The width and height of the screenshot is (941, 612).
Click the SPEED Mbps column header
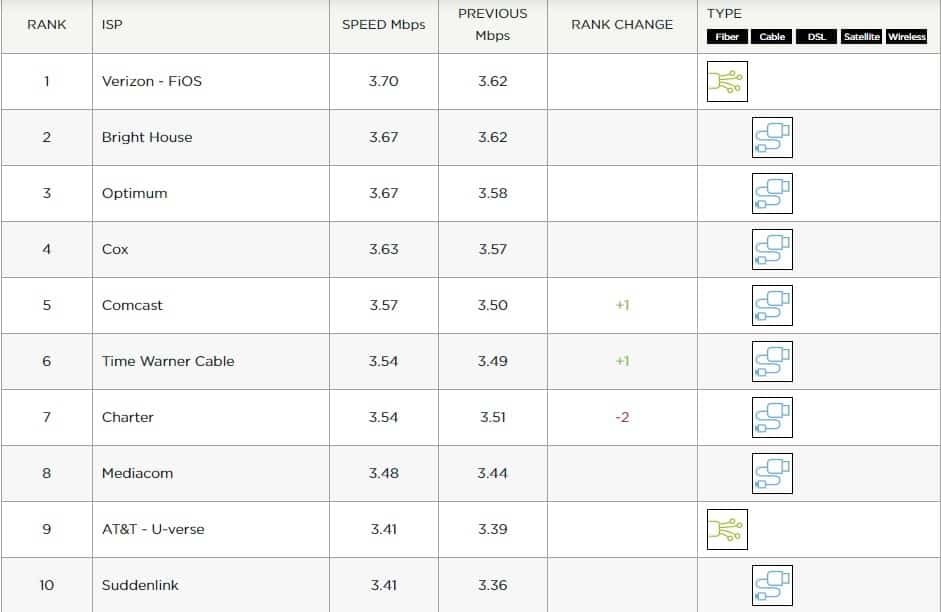[x=383, y=25]
